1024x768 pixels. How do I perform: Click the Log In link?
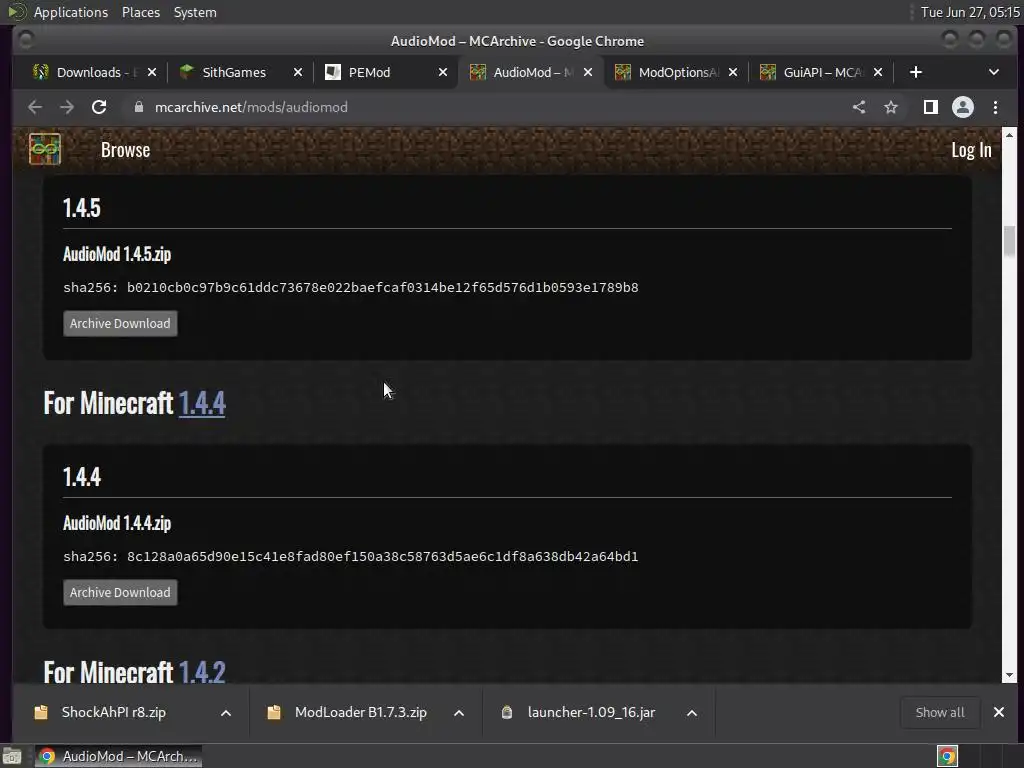point(971,150)
